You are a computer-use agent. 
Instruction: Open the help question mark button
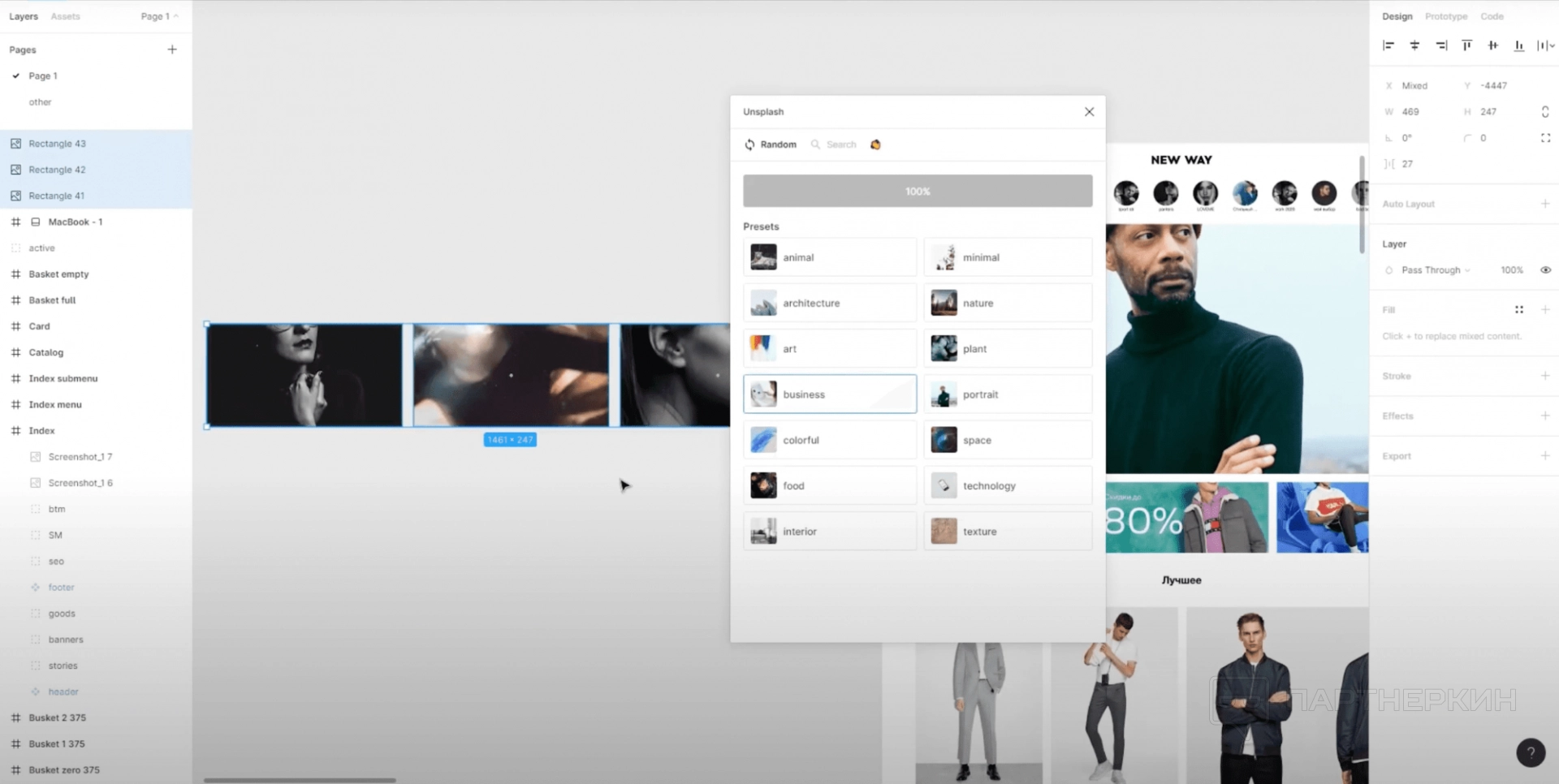1531,752
